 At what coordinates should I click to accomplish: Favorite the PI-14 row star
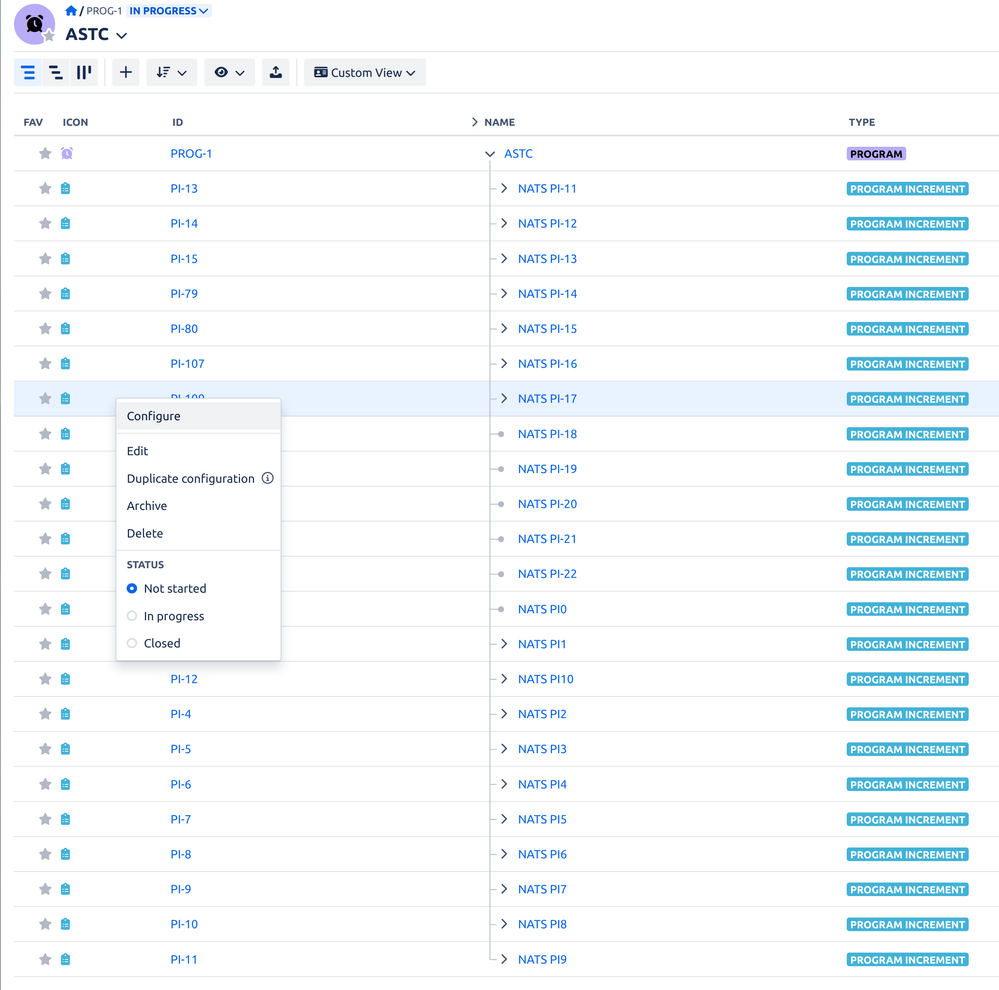click(x=45, y=224)
